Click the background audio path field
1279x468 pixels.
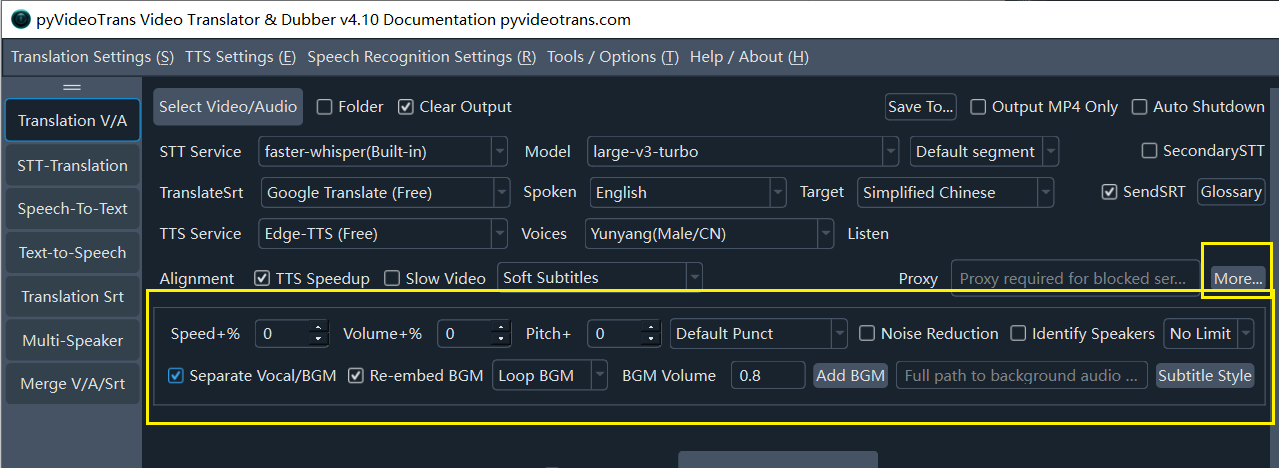click(x=1021, y=376)
